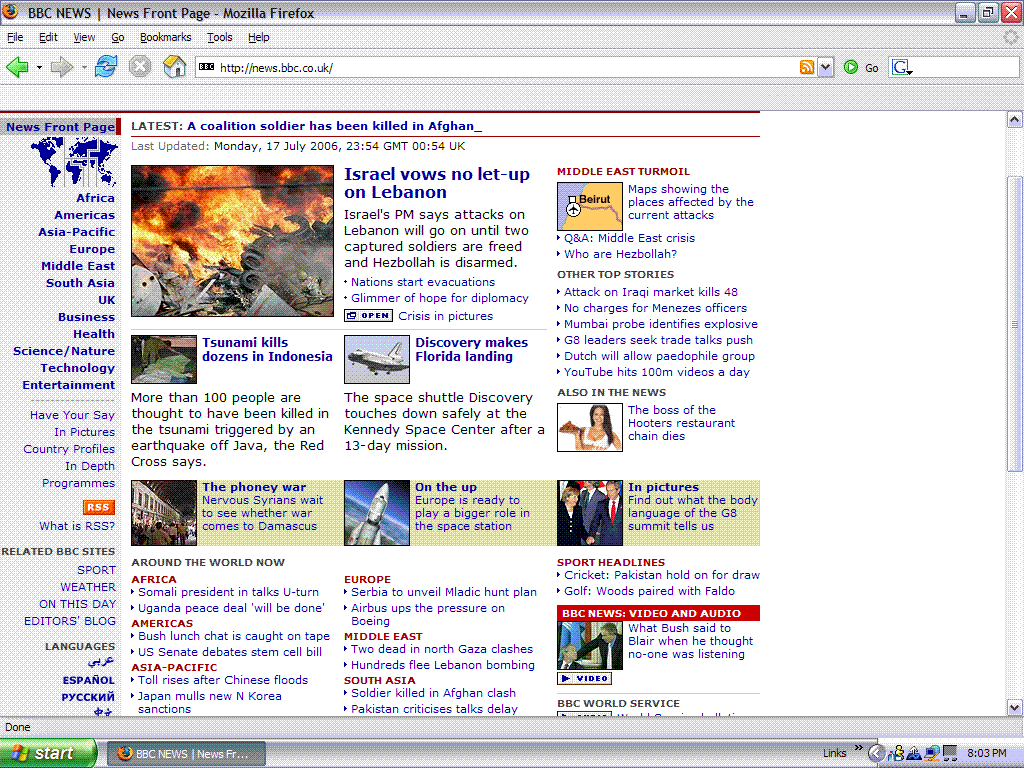Open the Tools menu
This screenshot has height=768, width=1024.
coord(219,37)
